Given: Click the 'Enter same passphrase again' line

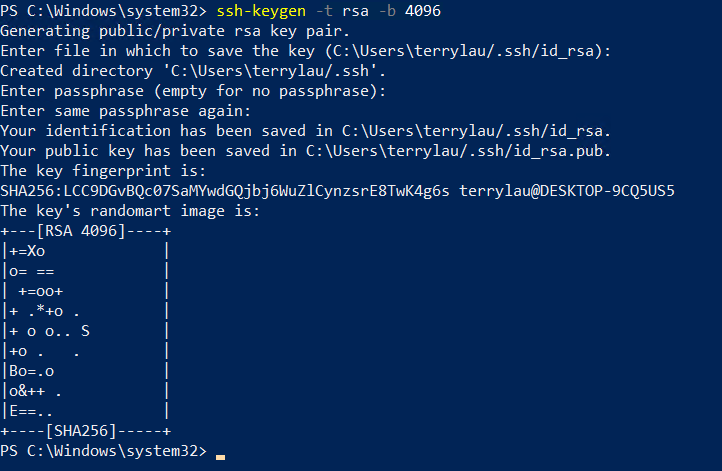Looking at the screenshot, I should coord(126,111).
